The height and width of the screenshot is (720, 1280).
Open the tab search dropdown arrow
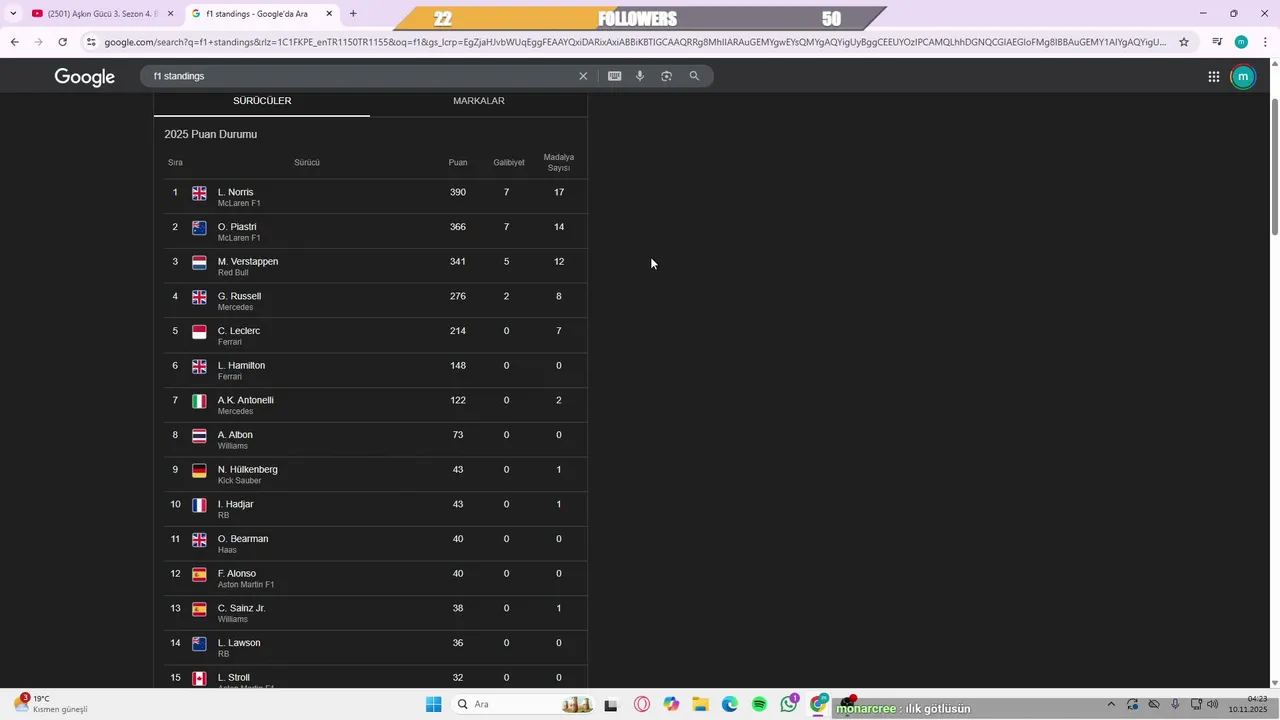tap(13, 14)
